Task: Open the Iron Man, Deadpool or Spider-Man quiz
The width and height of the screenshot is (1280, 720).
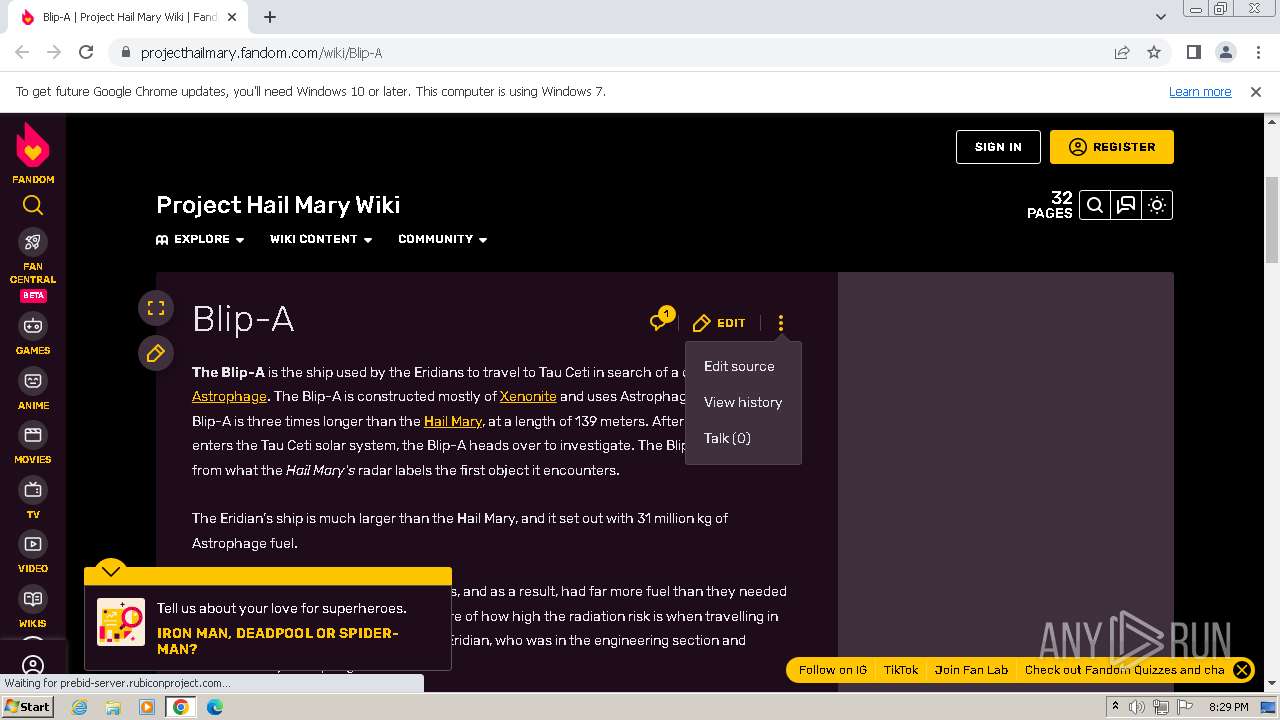Action: 277,641
